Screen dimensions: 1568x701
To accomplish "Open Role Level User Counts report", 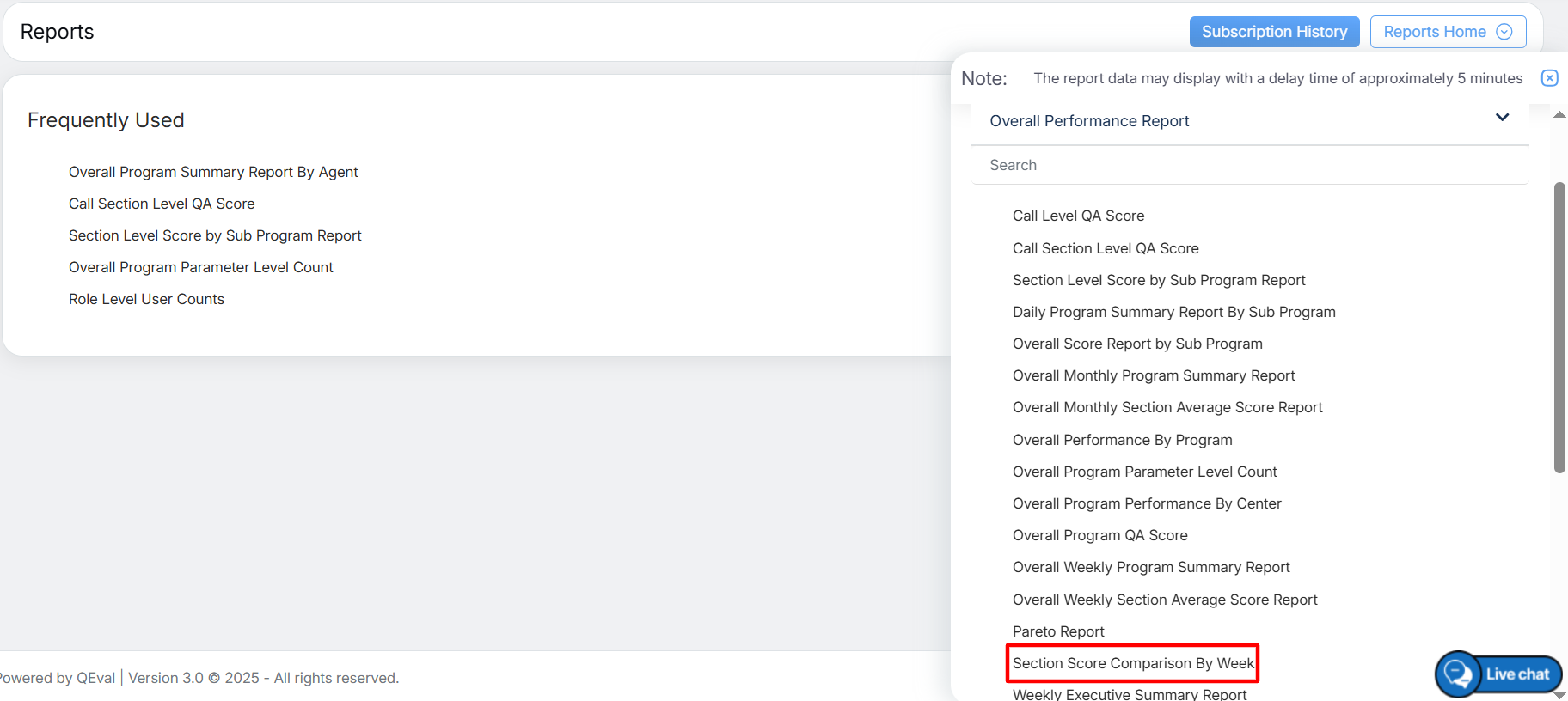I will tap(146, 299).
